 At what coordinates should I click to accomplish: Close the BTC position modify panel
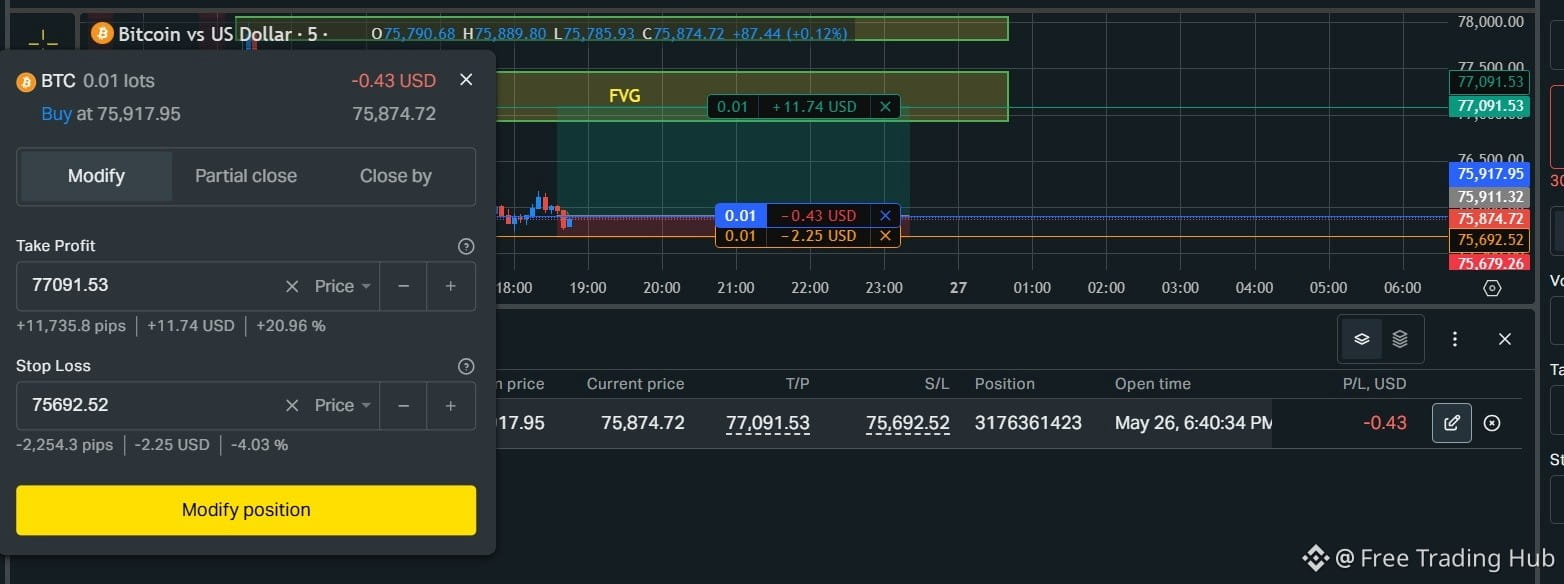coord(466,80)
